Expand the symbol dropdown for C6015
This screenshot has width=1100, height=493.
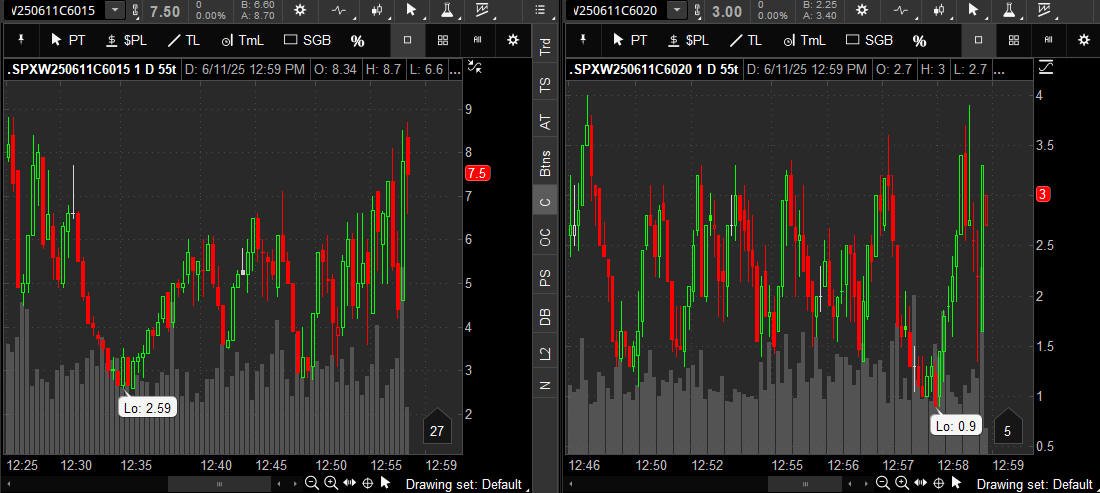tap(115, 10)
